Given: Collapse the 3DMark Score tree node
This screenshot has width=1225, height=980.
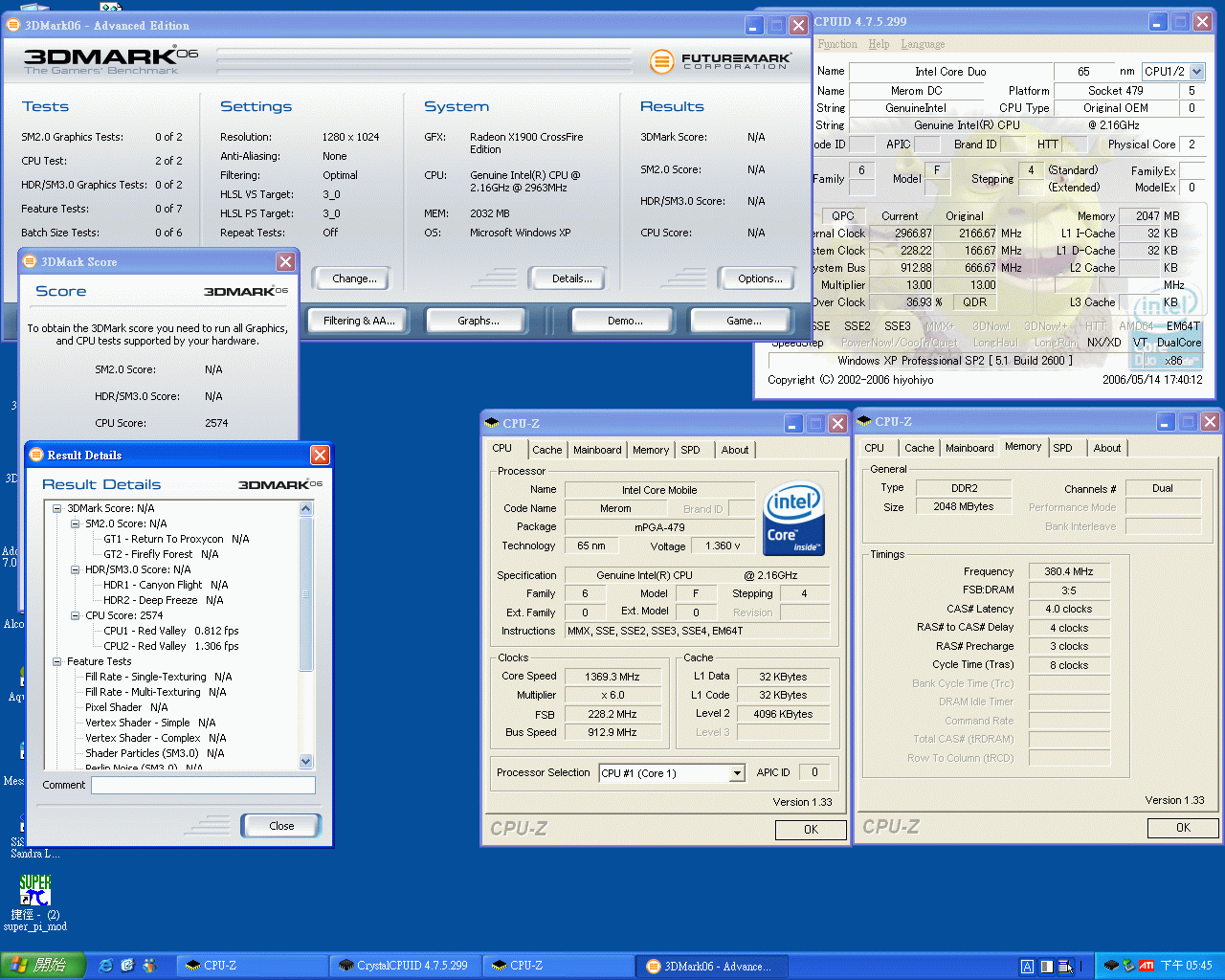Looking at the screenshot, I should 56,508.
